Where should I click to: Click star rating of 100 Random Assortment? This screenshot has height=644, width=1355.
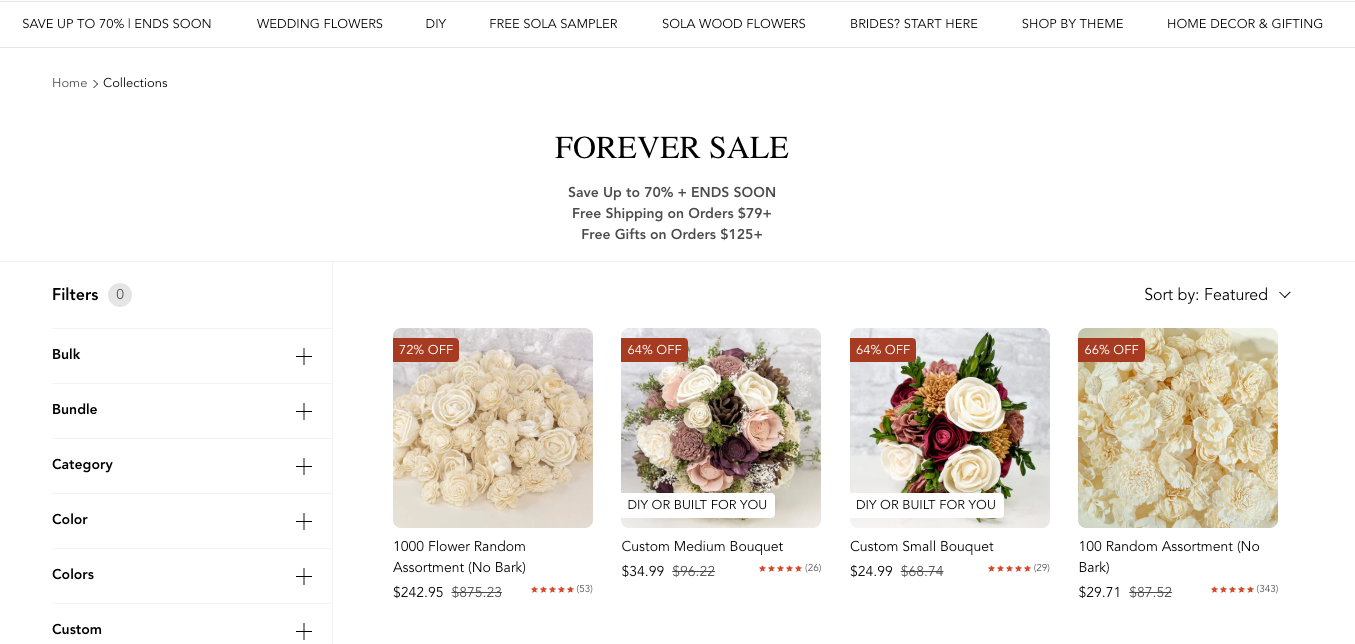point(1232,590)
